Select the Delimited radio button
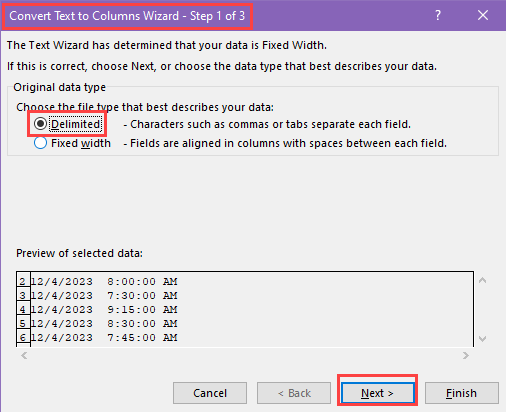The image size is (506, 412). coord(40,124)
